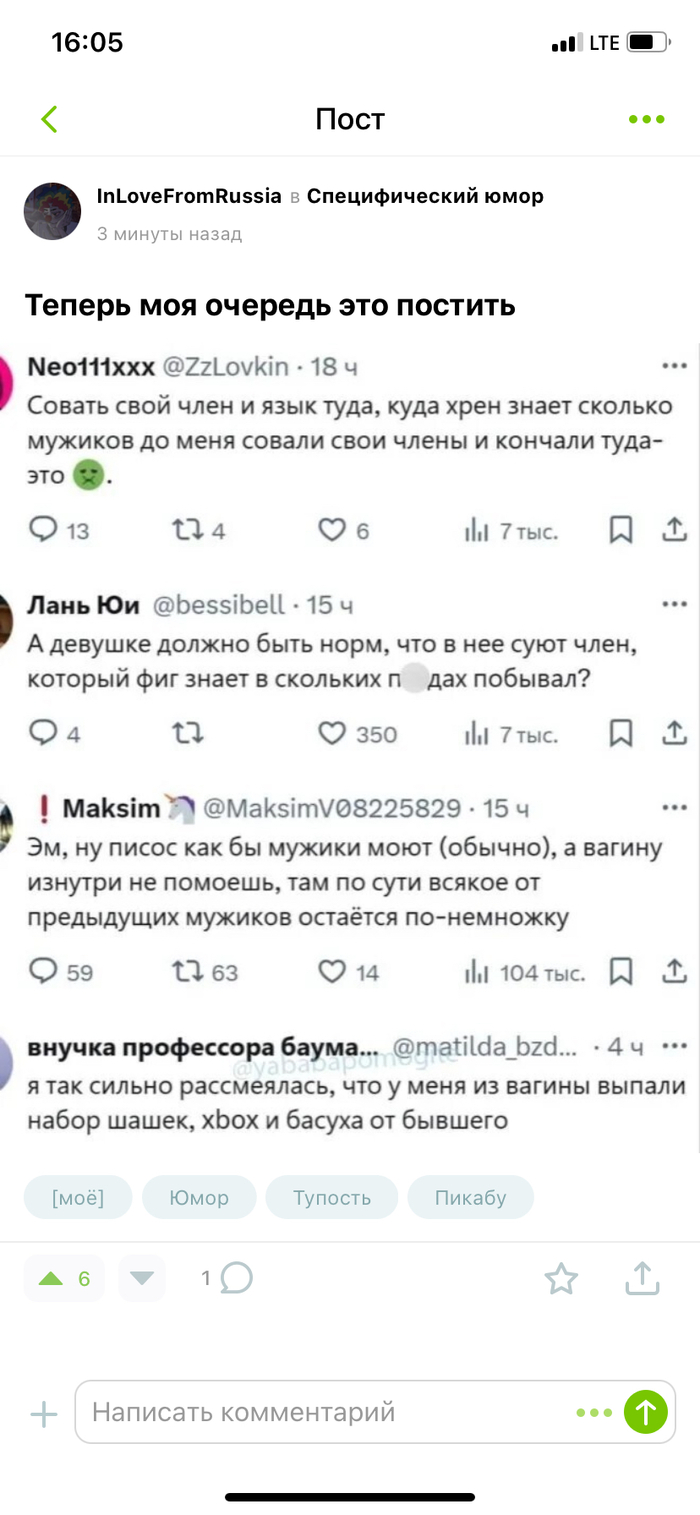Select the [моё] tag

[78, 1197]
